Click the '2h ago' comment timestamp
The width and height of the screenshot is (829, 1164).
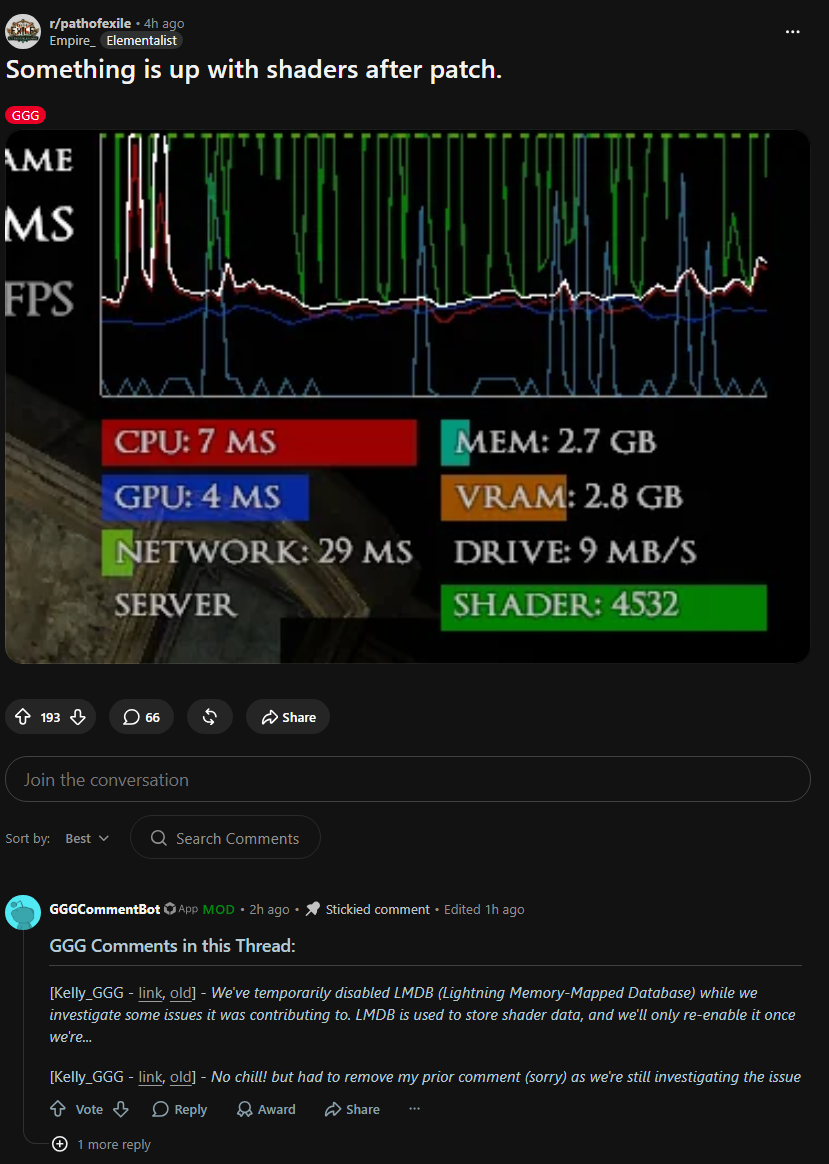click(269, 909)
